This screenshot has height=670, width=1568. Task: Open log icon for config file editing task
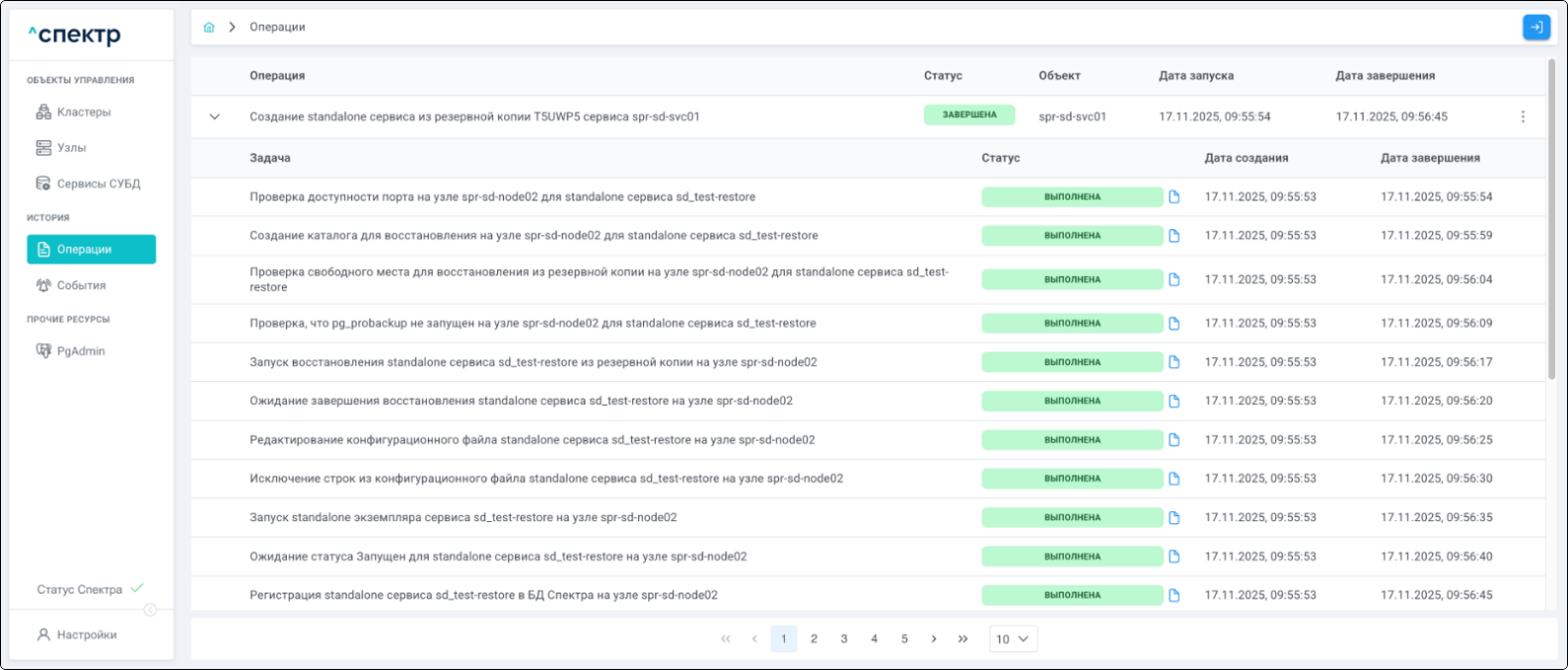pos(1174,440)
